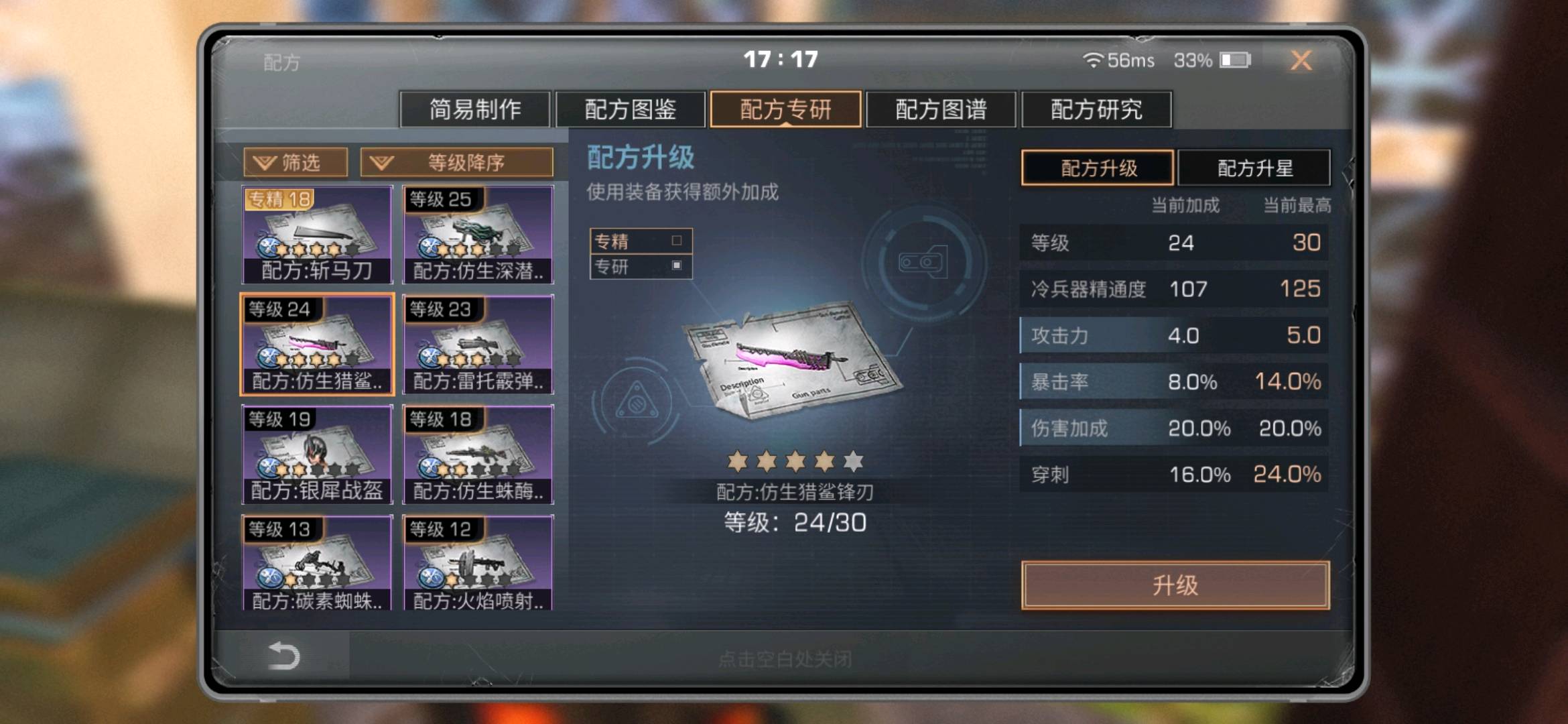Click the triangle material slot icon

click(x=637, y=402)
